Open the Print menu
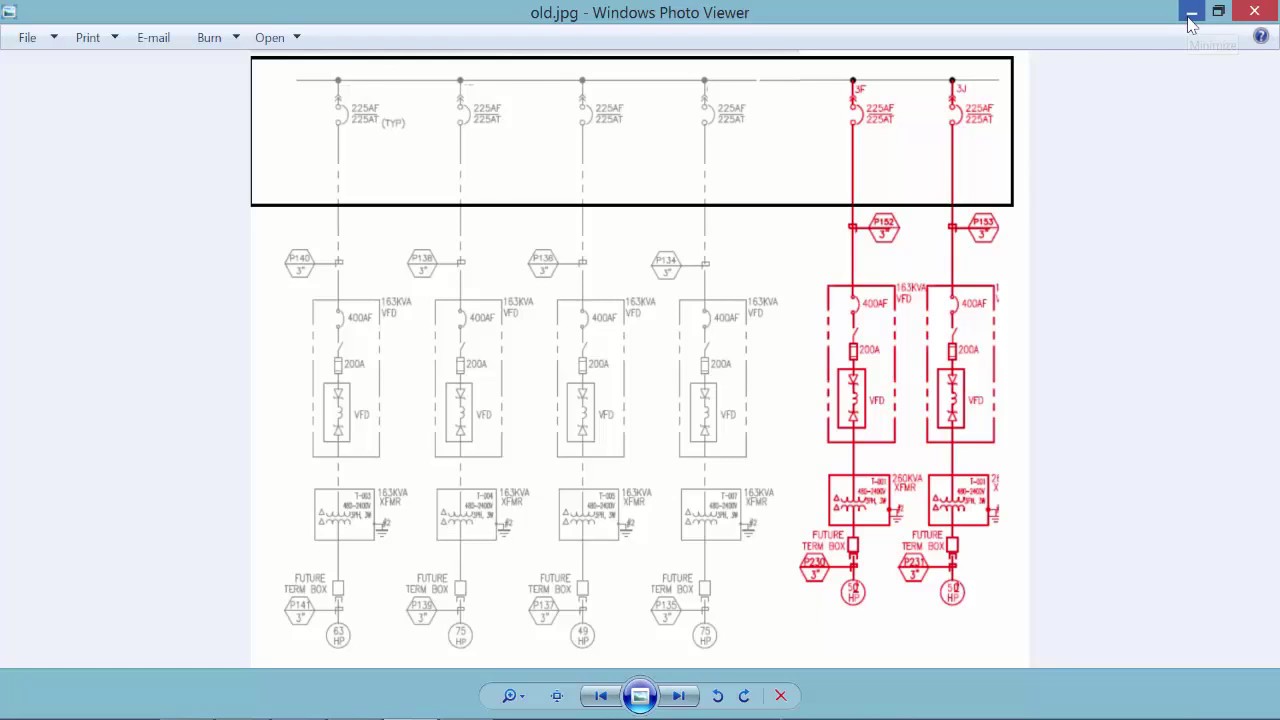The height and width of the screenshot is (720, 1280). (x=88, y=37)
